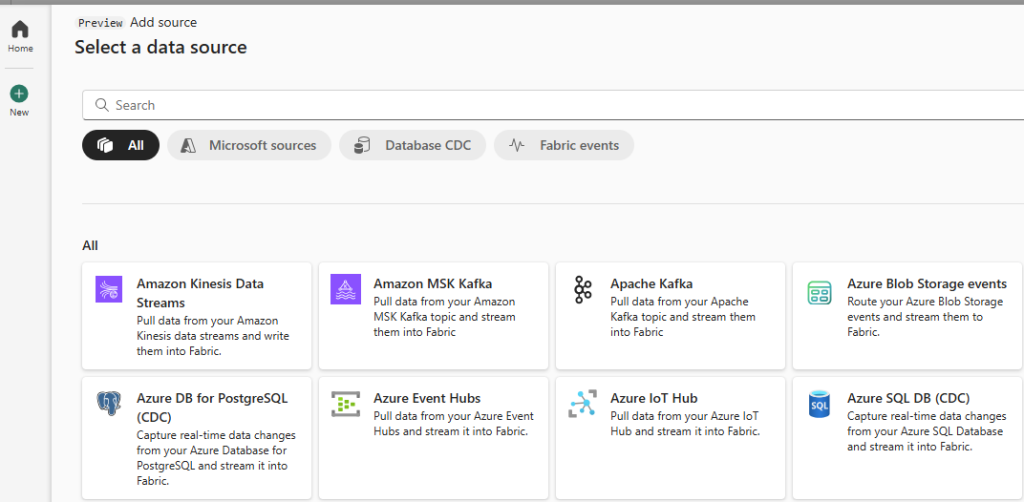Image resolution: width=1024 pixels, height=502 pixels.
Task: Click the database icon on Database CDC
Action: click(362, 146)
